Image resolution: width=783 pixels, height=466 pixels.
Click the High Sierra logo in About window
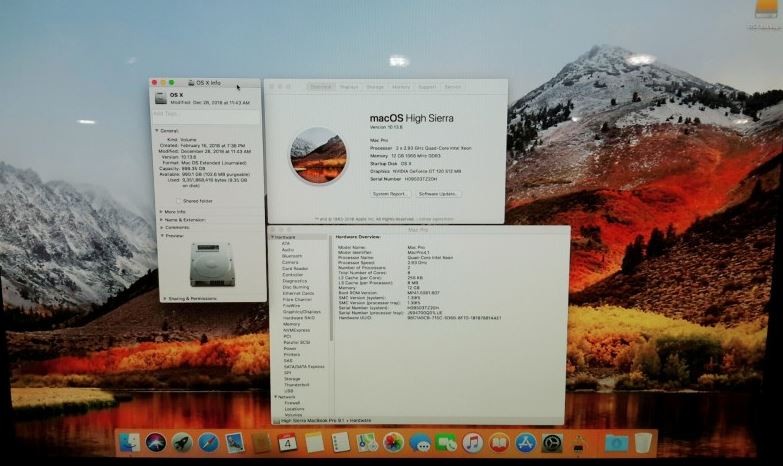pos(319,155)
